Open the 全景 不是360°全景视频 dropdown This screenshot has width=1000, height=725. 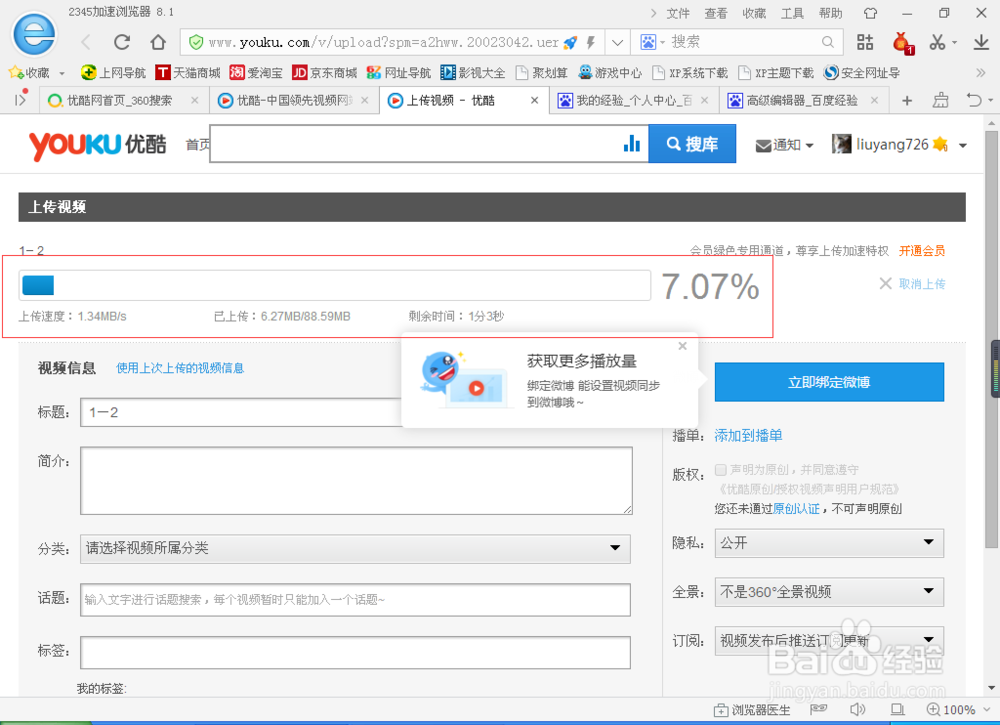(829, 592)
